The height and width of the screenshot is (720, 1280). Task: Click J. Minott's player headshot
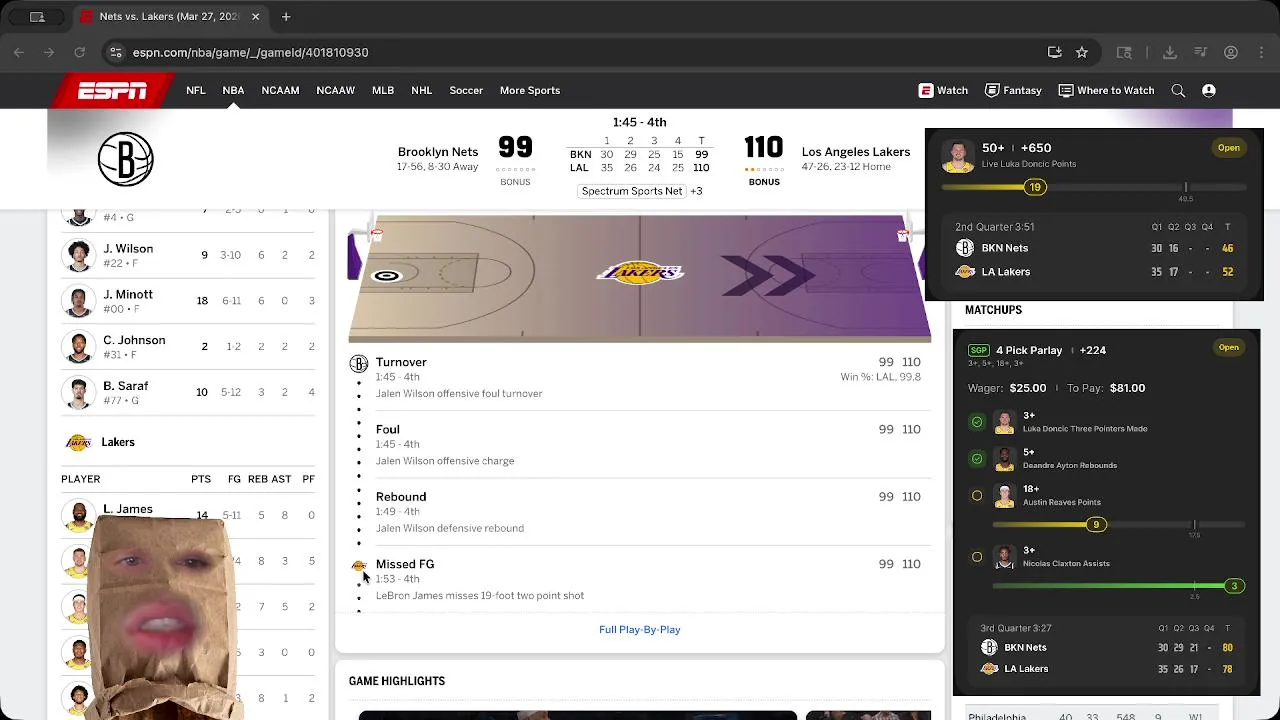tap(78, 302)
